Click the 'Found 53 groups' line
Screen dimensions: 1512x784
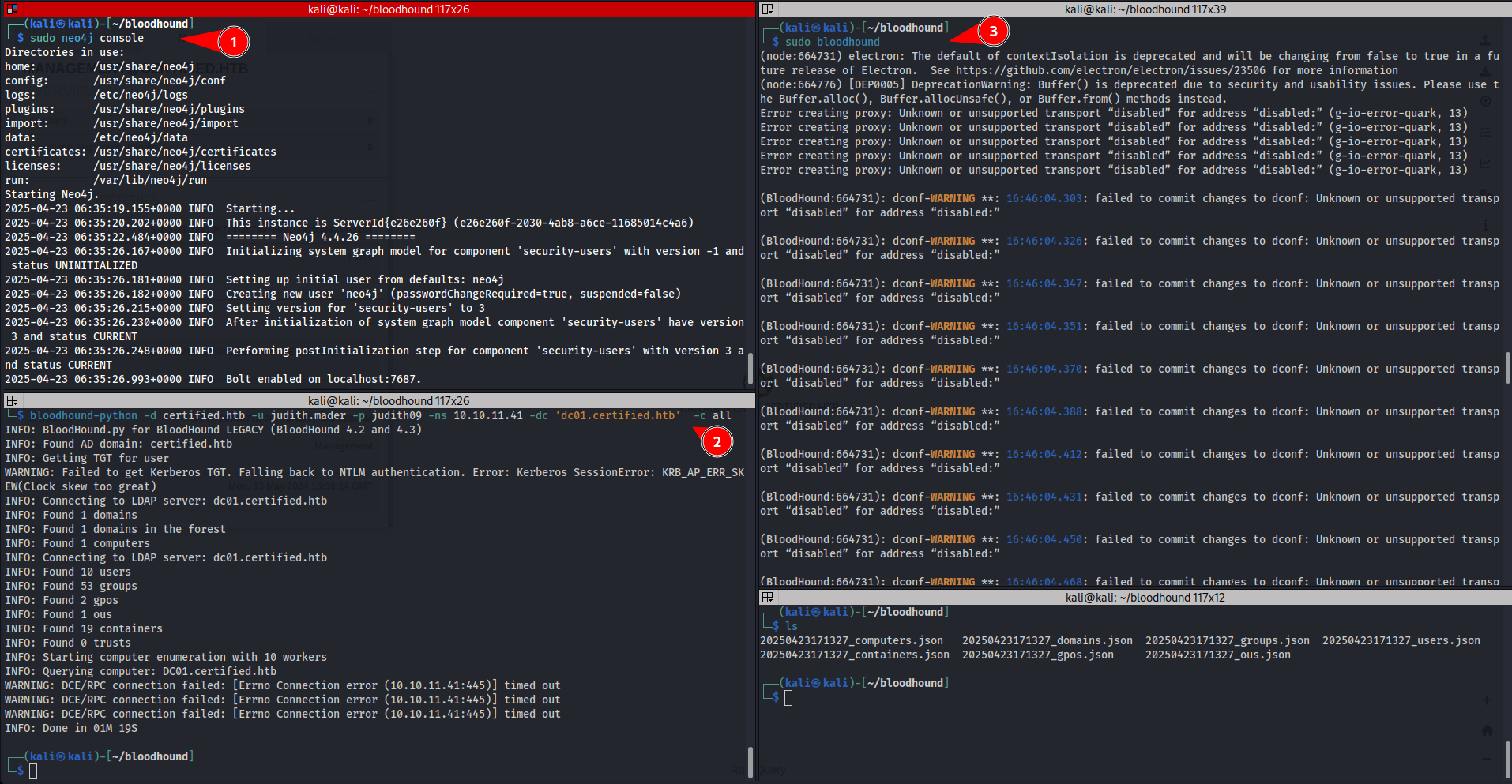pyautogui.click(x=71, y=586)
